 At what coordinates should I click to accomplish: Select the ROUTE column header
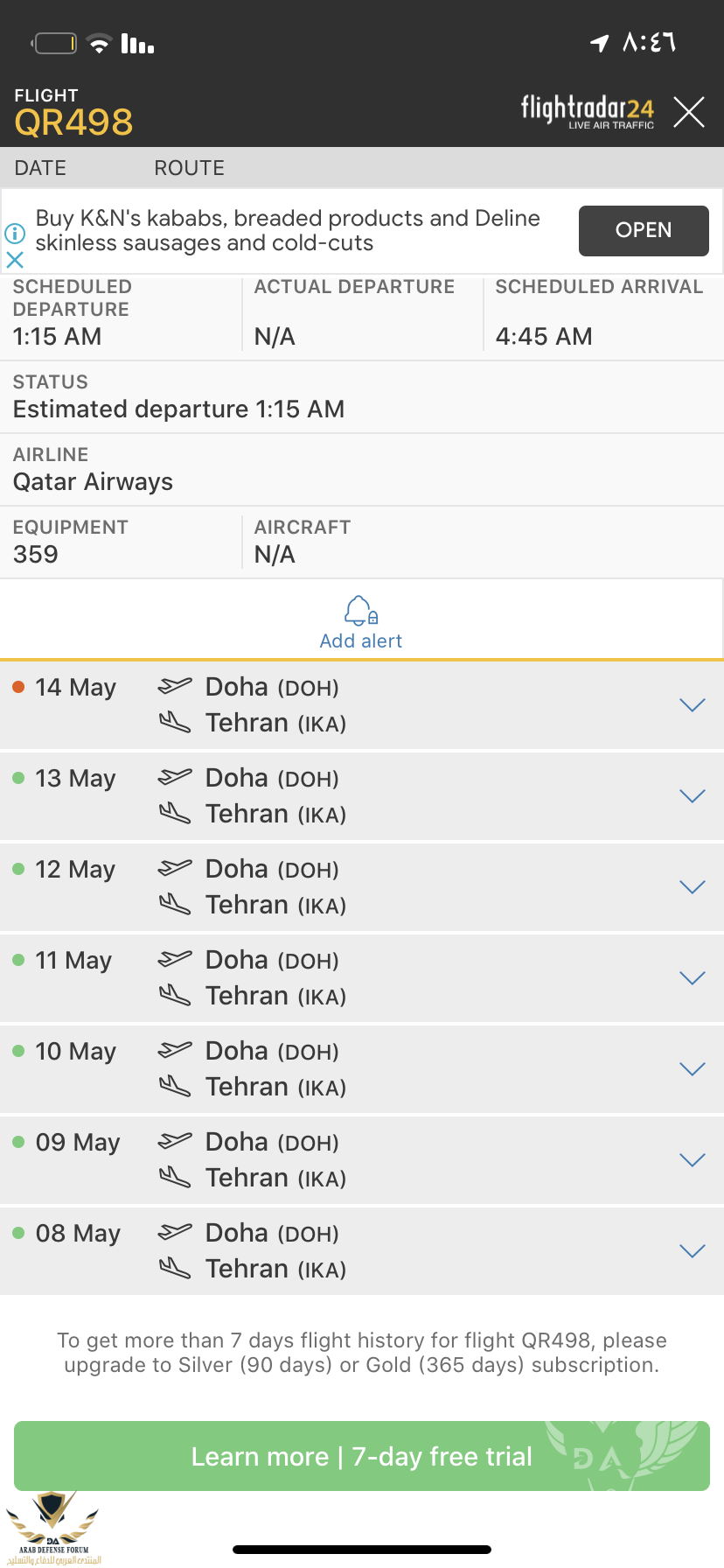coord(190,168)
